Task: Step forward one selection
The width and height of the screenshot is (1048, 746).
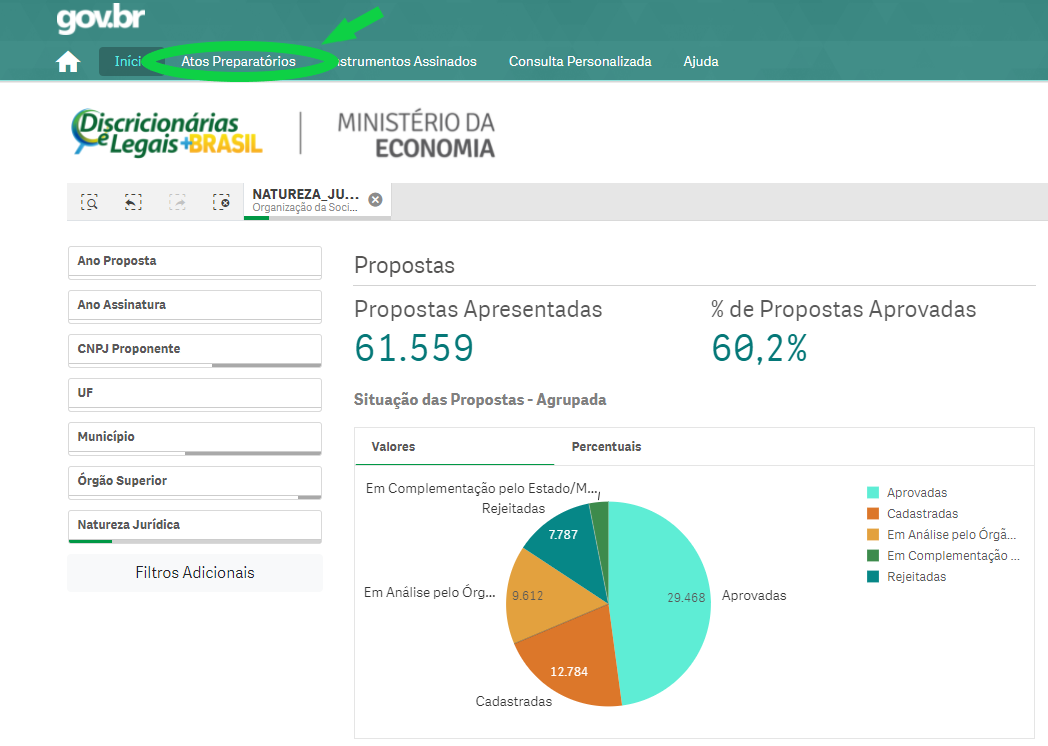Action: click(177, 202)
